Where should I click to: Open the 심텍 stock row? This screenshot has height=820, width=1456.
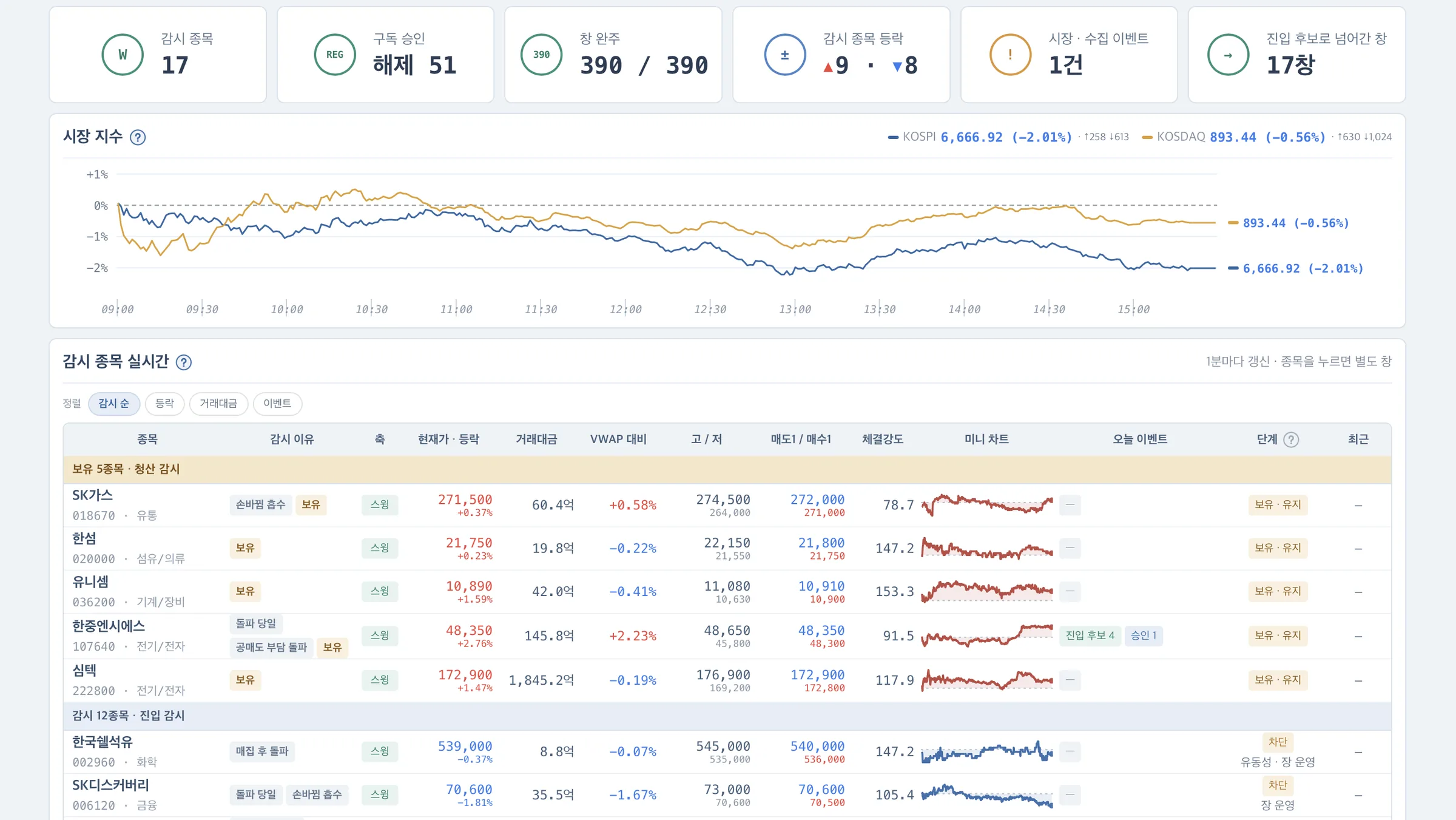pos(727,680)
